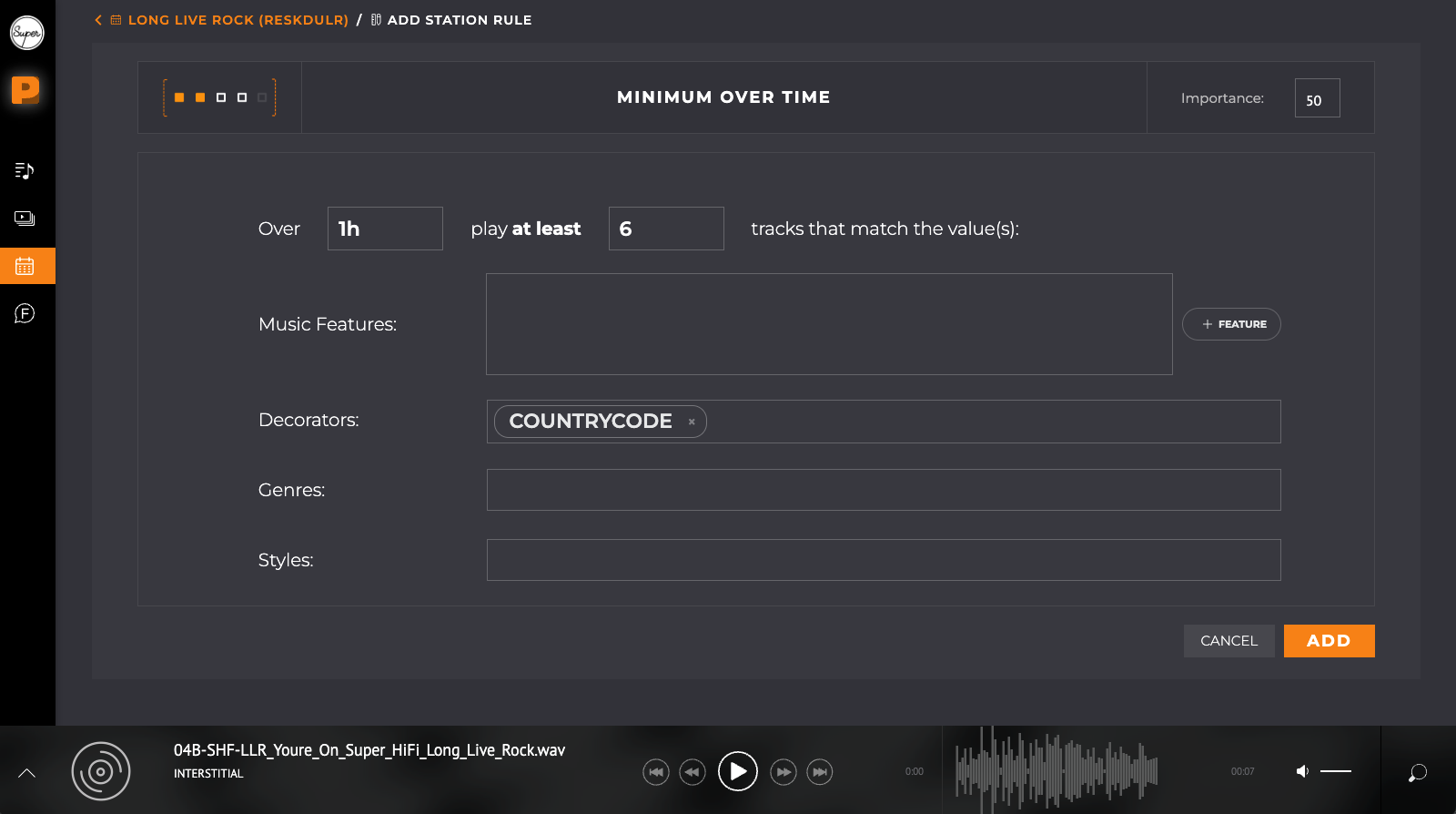The image size is (1456, 814).
Task: Click the Minimum Over Time heading
Action: [723, 97]
